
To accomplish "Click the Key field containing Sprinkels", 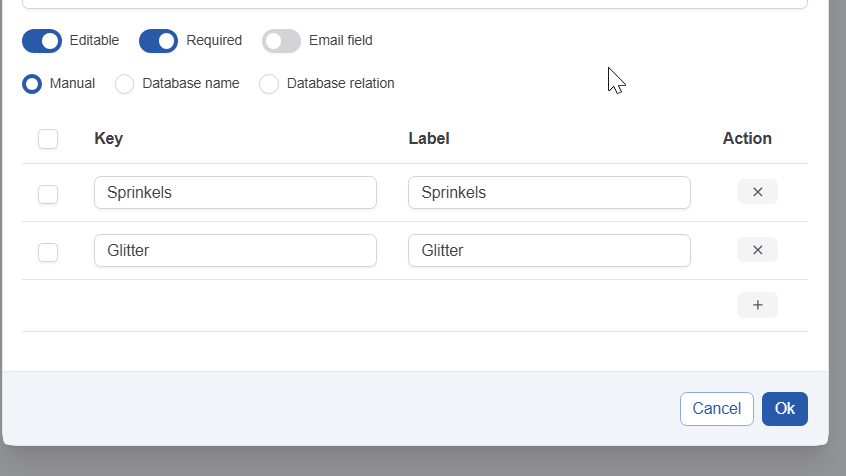I will click(235, 193).
